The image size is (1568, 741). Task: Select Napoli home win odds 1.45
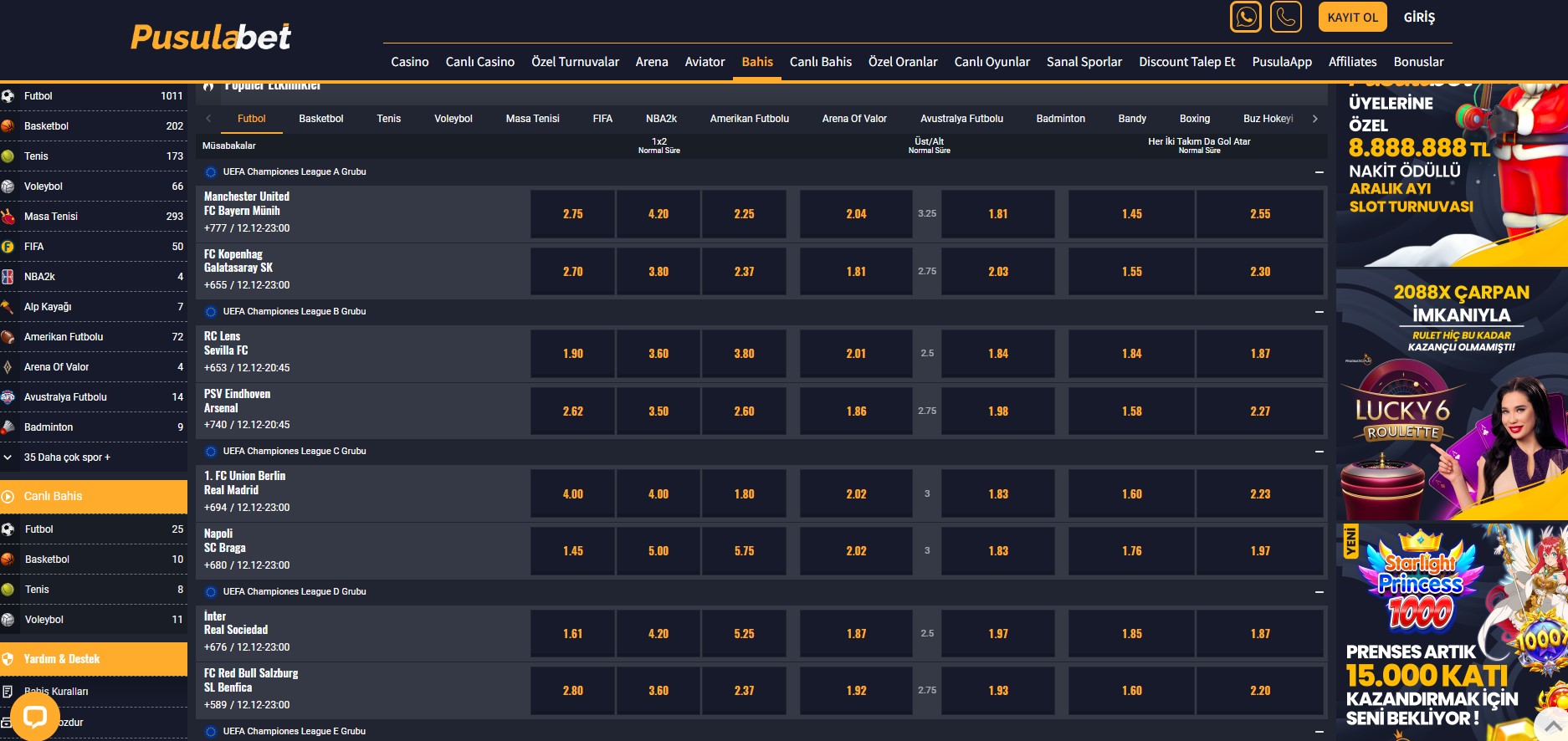coord(573,551)
